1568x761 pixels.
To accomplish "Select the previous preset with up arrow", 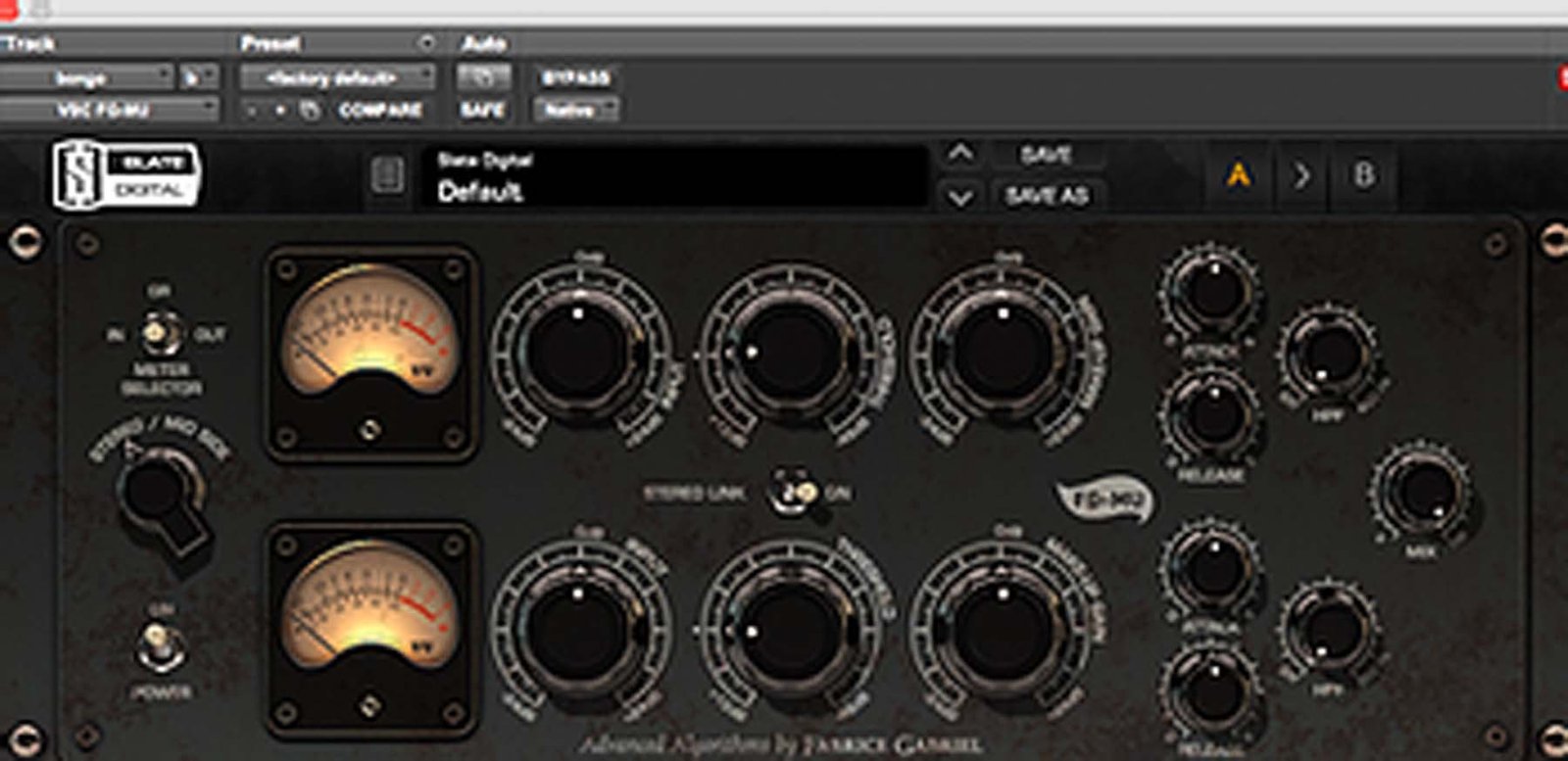I will pyautogui.click(x=960, y=154).
